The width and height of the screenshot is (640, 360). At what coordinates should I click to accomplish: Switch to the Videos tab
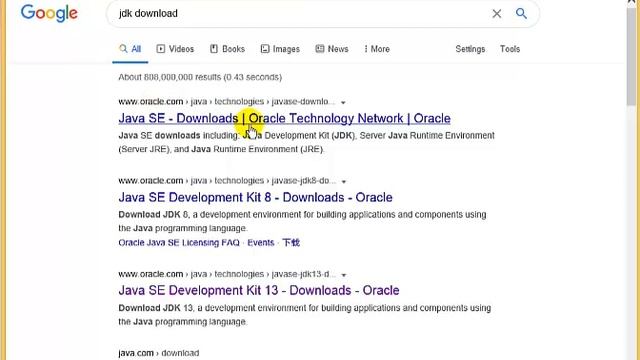click(175, 49)
